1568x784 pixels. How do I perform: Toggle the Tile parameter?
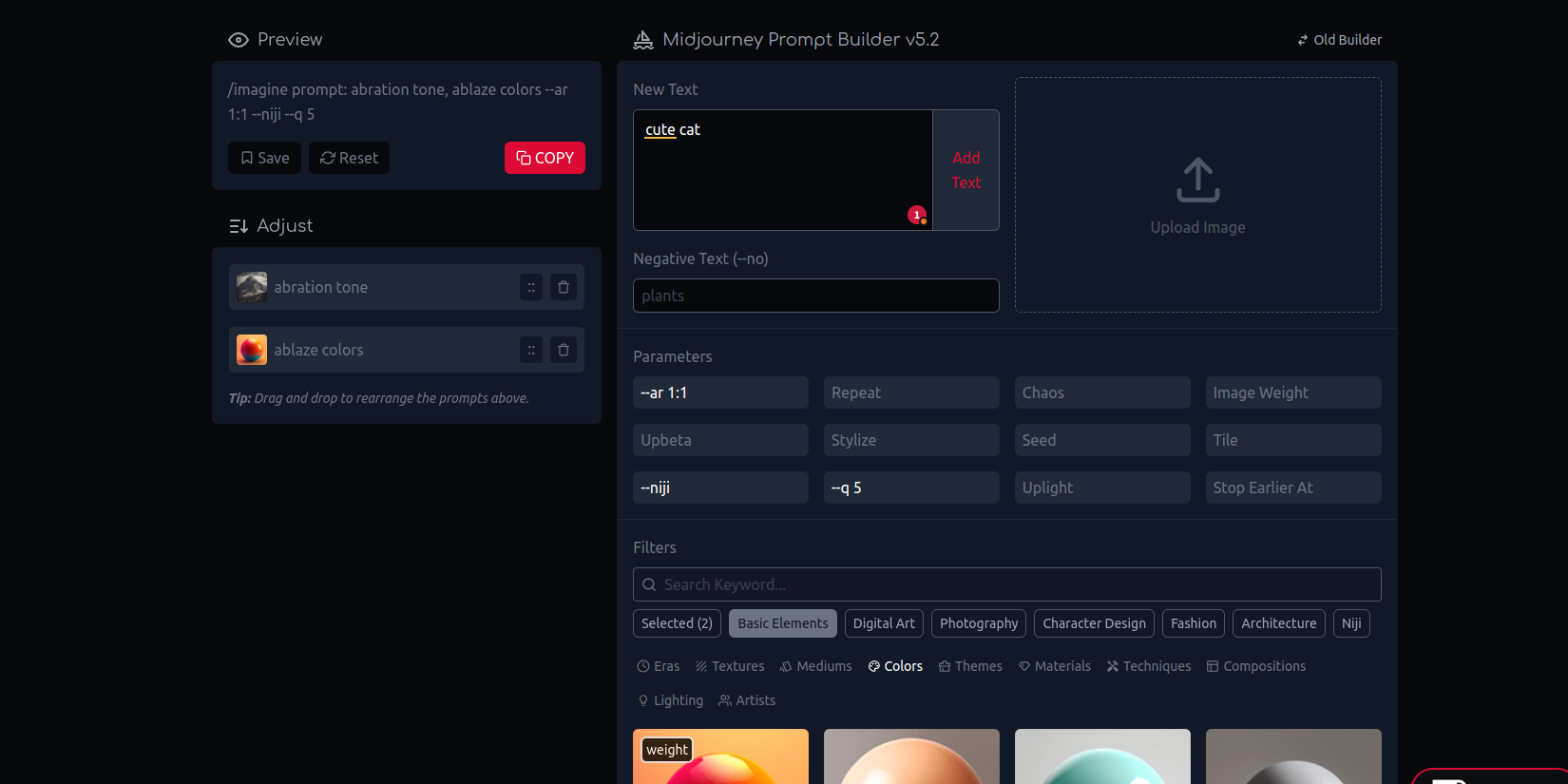(1292, 440)
